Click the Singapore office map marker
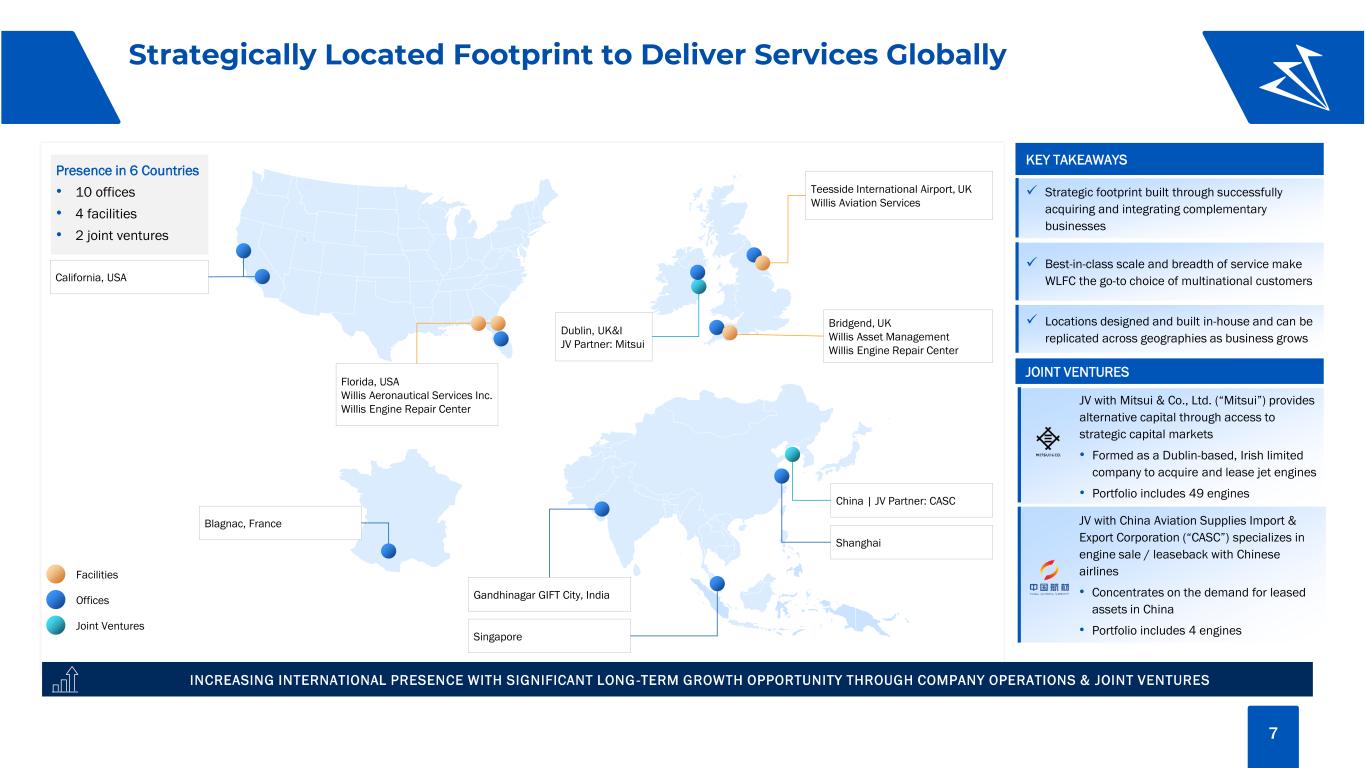 (717, 584)
